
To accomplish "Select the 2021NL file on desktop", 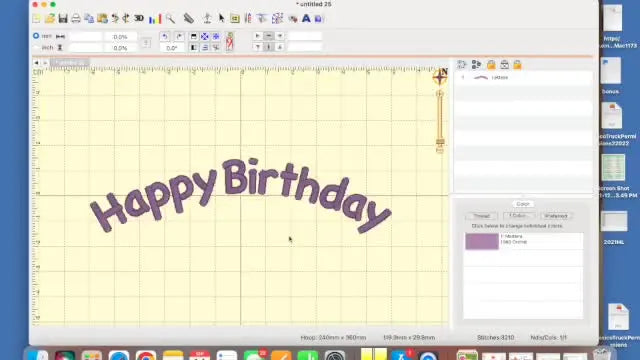I will [614, 228].
